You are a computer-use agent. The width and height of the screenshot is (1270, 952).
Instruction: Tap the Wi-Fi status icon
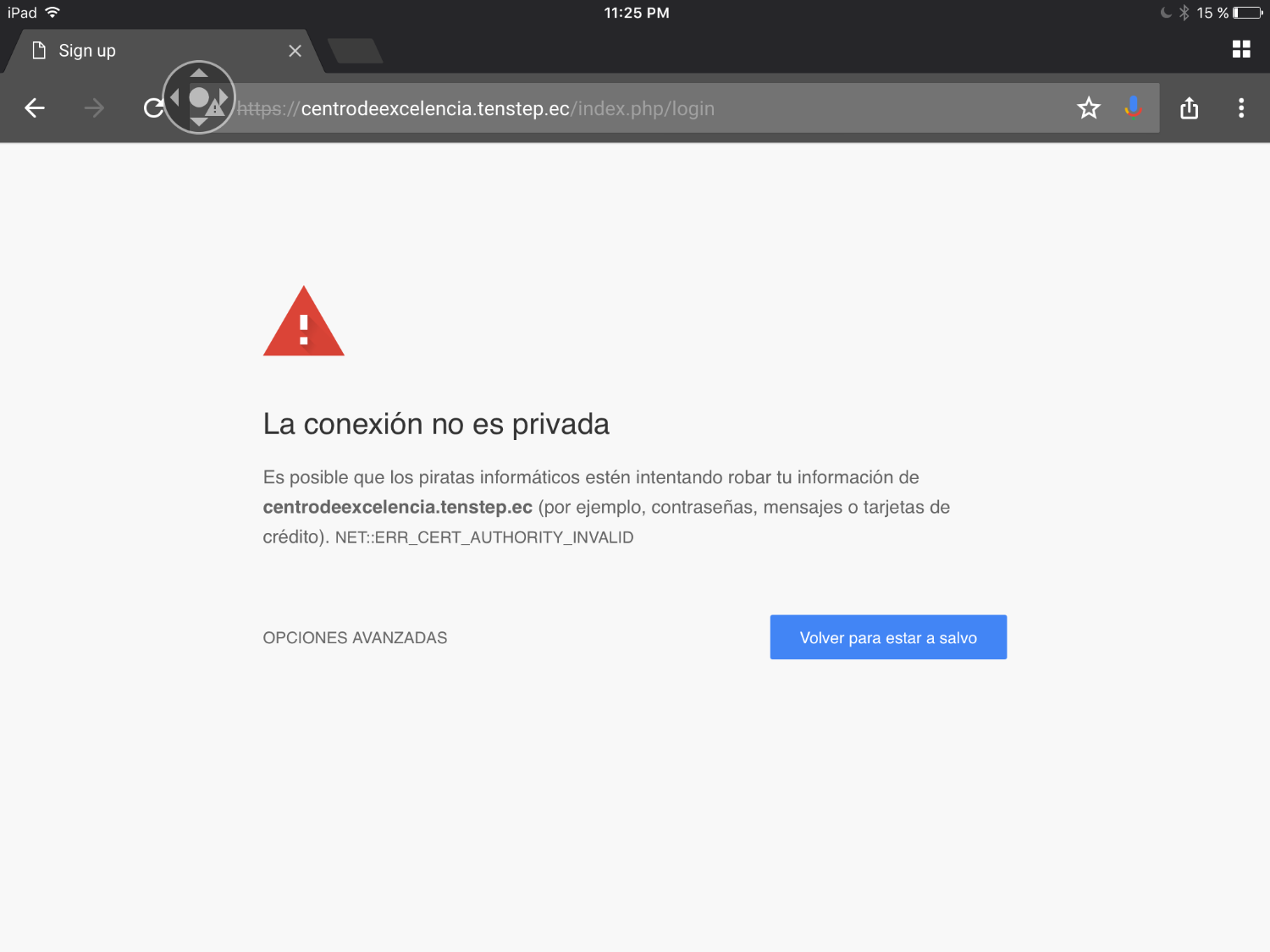pyautogui.click(x=52, y=13)
